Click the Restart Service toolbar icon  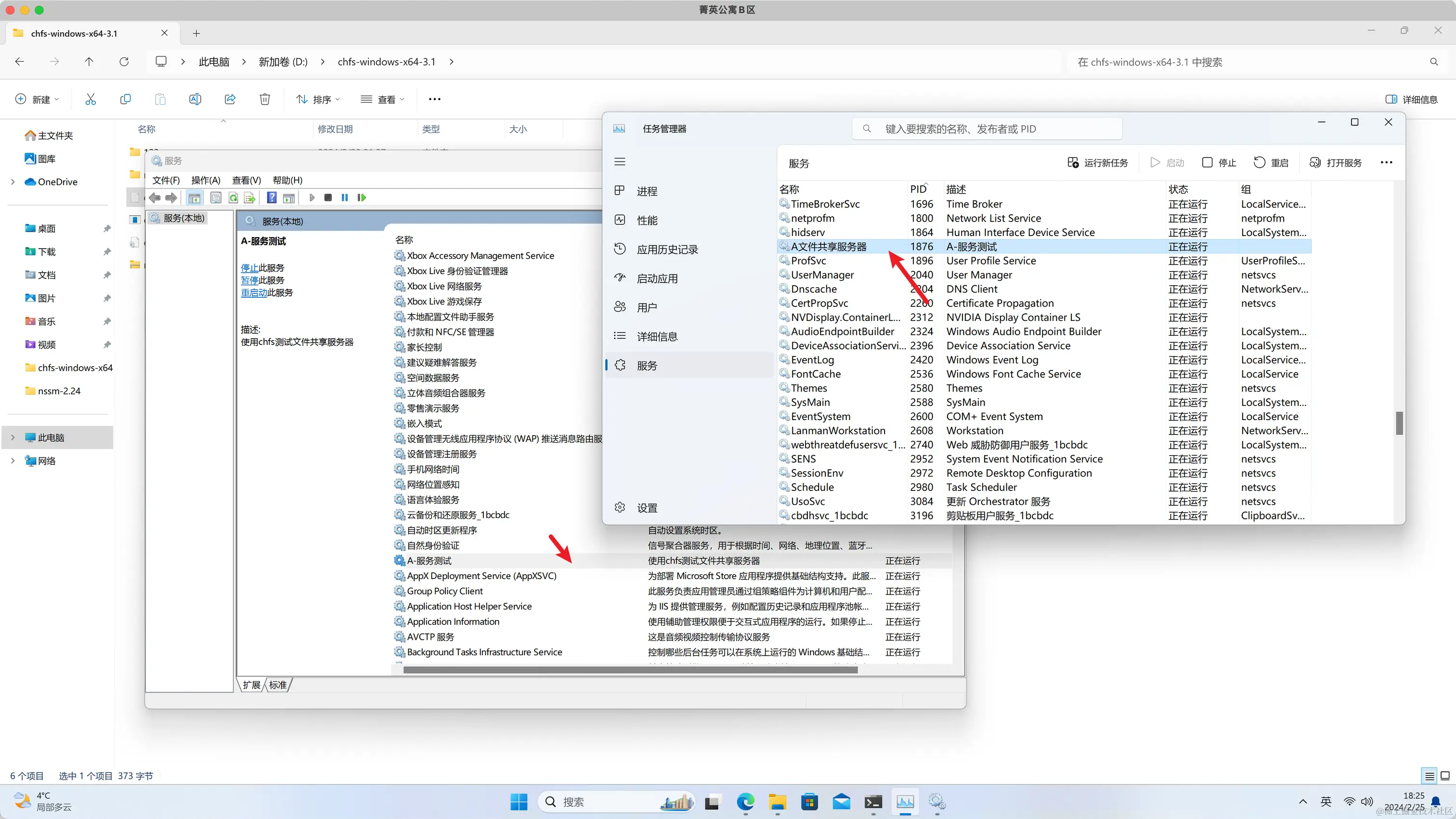click(x=362, y=198)
